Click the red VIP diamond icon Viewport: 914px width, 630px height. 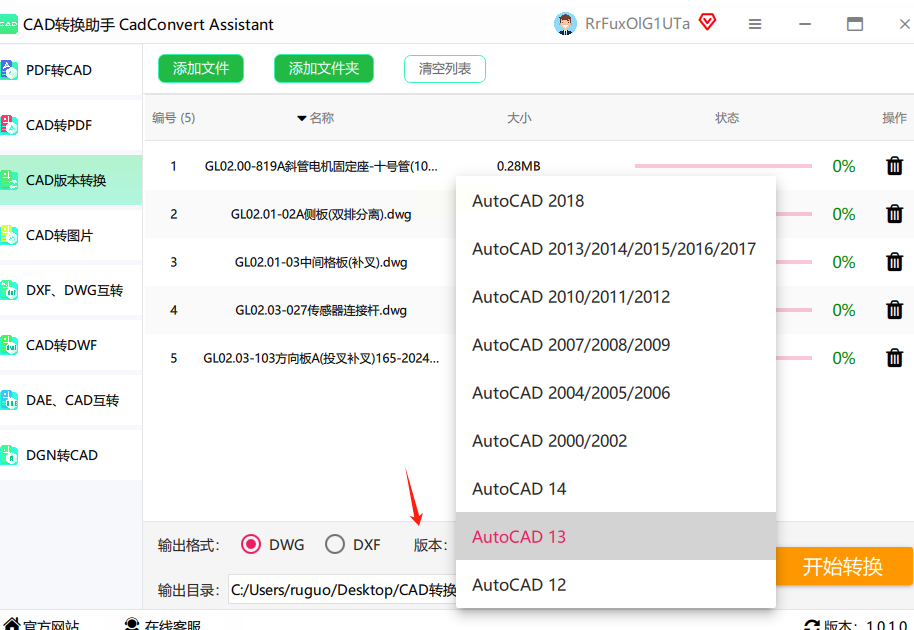click(707, 23)
